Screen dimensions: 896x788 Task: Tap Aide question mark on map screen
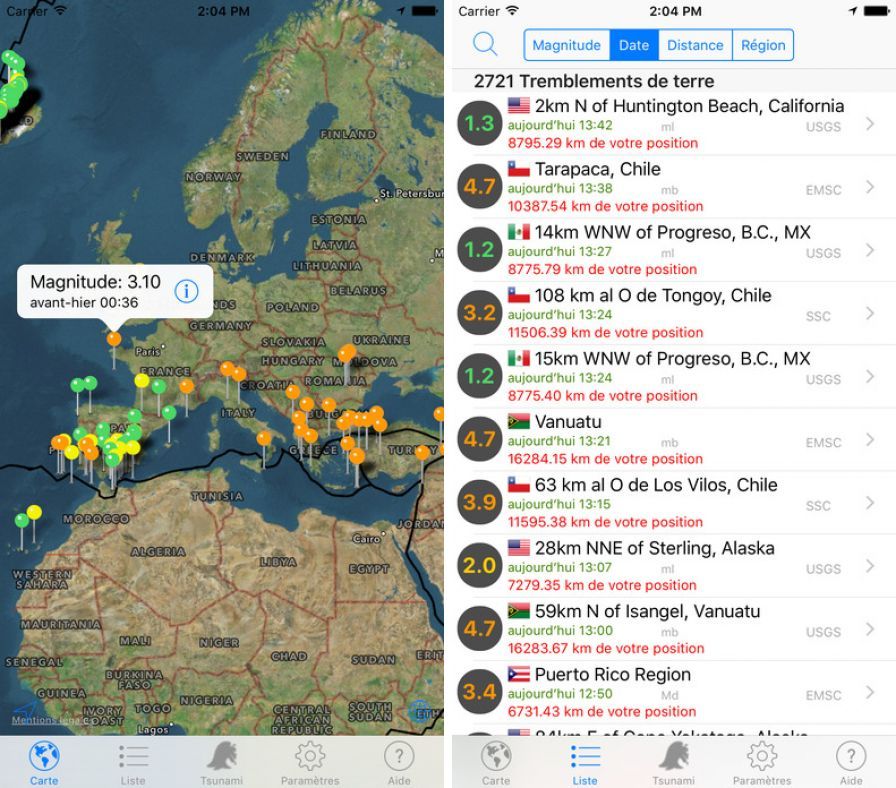pyautogui.click(x=399, y=762)
